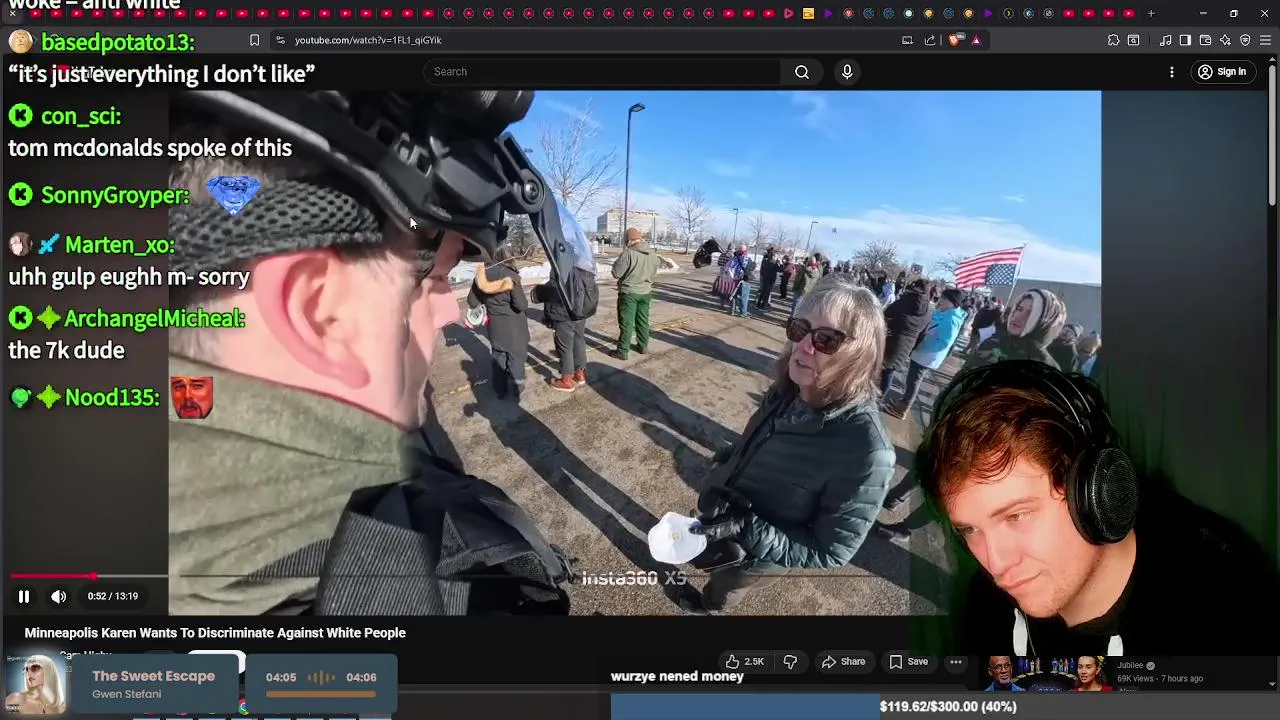Activate voice search microphone icon

click(x=847, y=72)
